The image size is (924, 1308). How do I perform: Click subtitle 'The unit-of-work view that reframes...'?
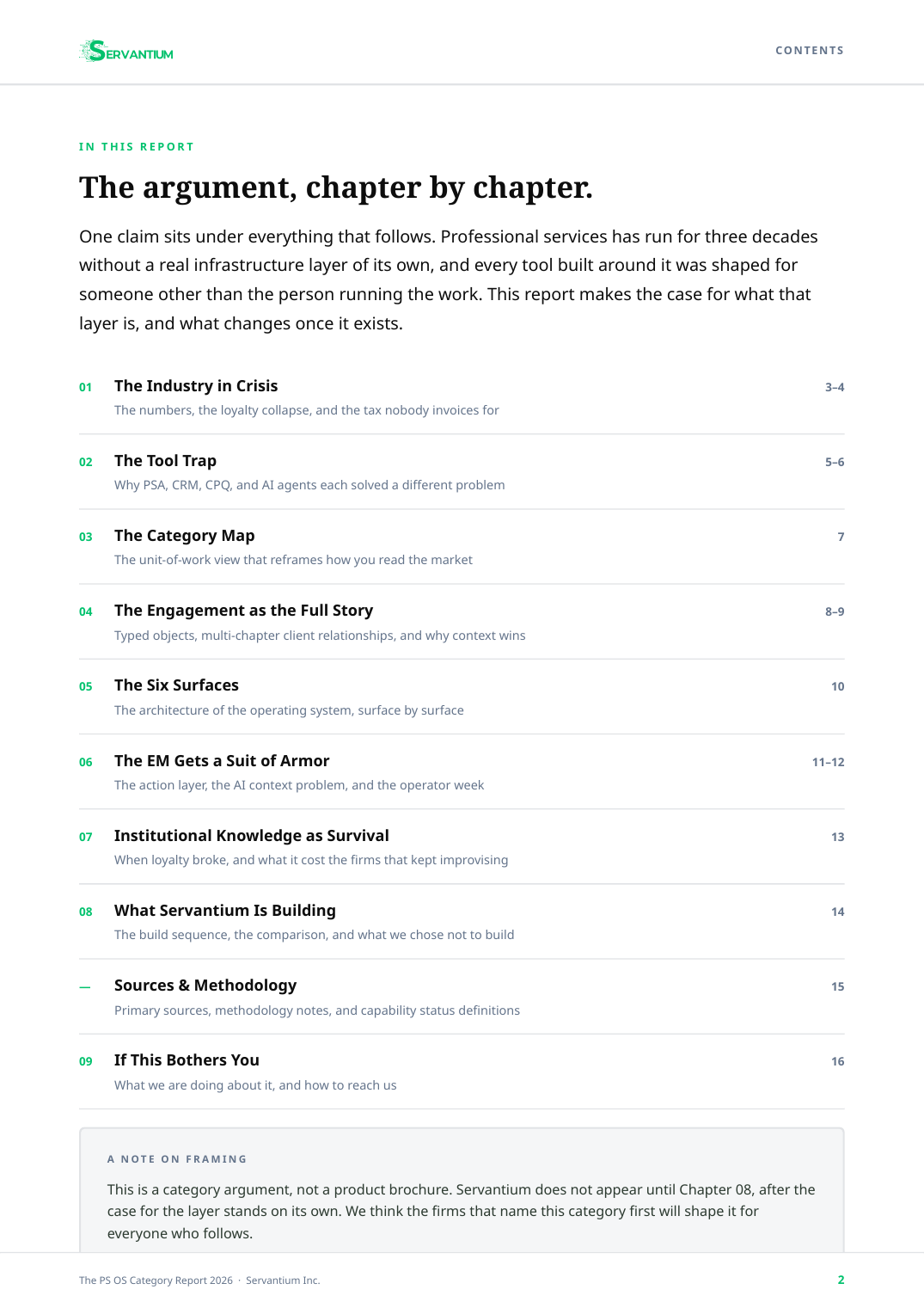pos(293,561)
